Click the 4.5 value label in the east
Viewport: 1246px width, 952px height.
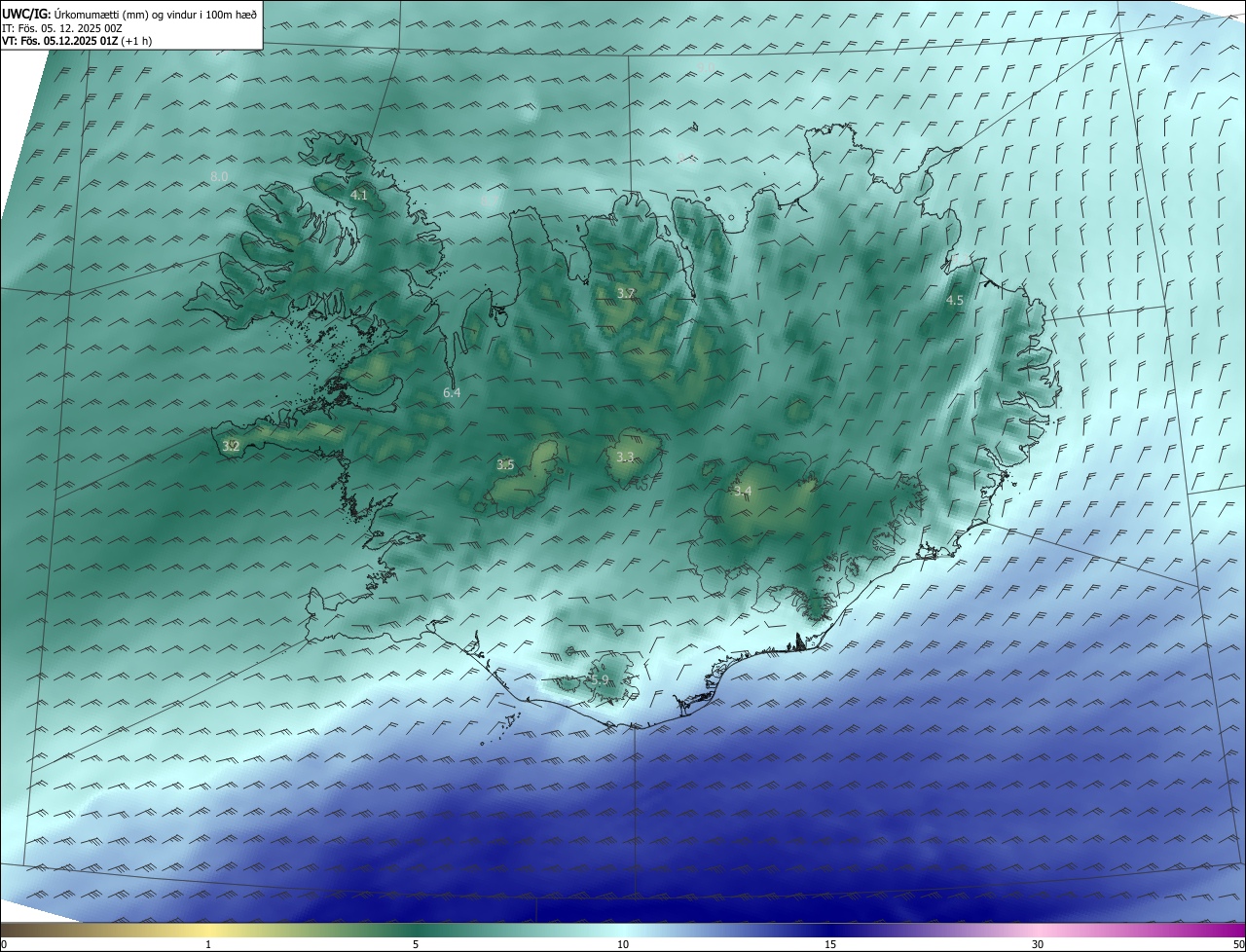[954, 301]
